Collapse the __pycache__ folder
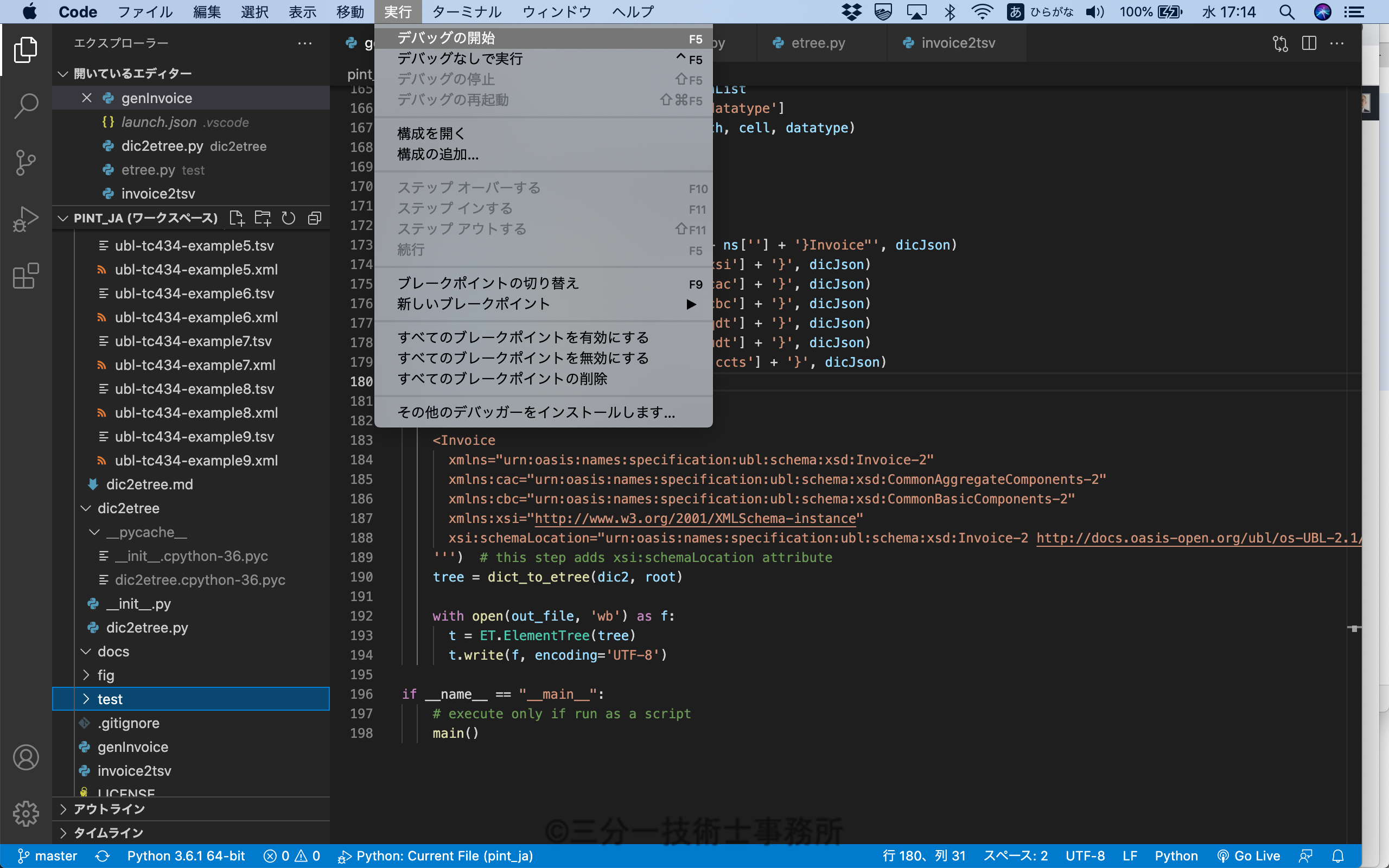Screen dimensions: 1389x868 click(x=94, y=532)
